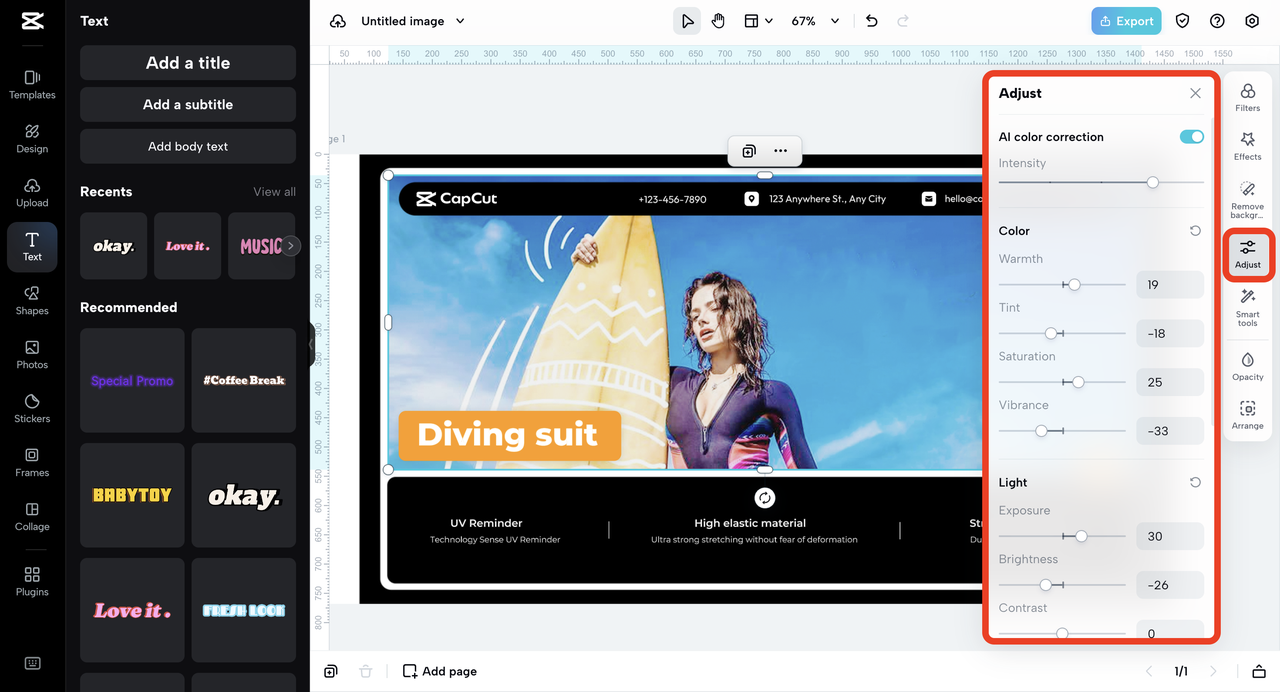
Task: Click the Tint value field showing -18
Action: pyautogui.click(x=1170, y=334)
